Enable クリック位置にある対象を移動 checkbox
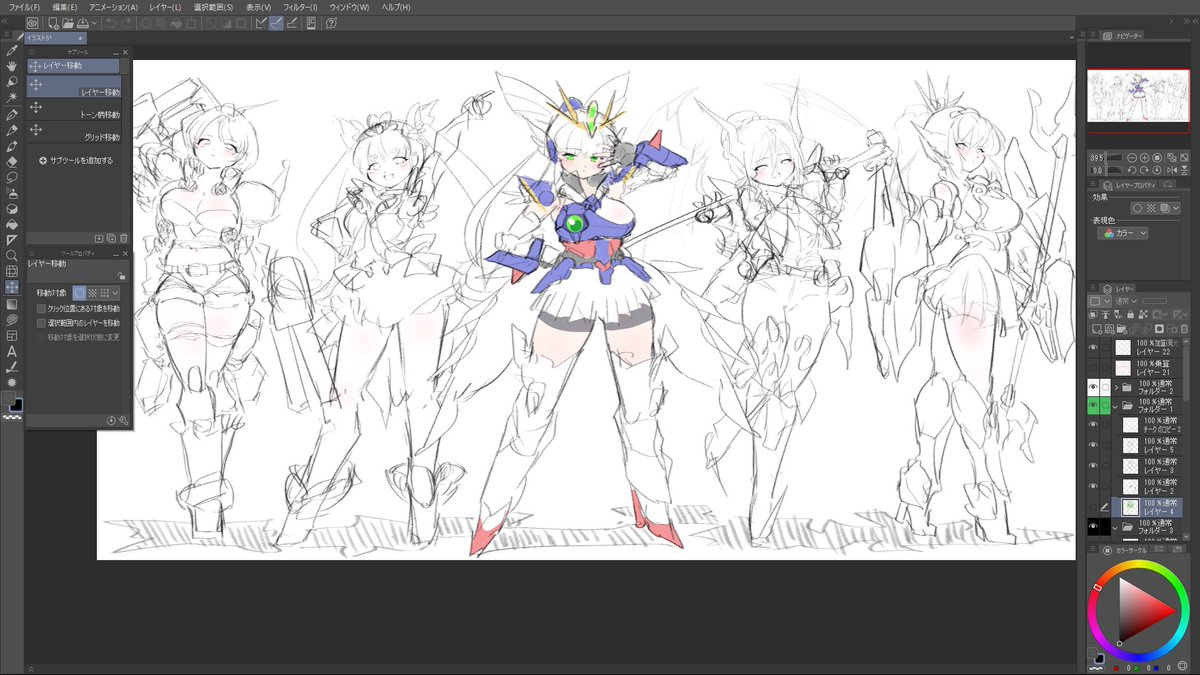The width and height of the screenshot is (1200, 675). (41, 309)
